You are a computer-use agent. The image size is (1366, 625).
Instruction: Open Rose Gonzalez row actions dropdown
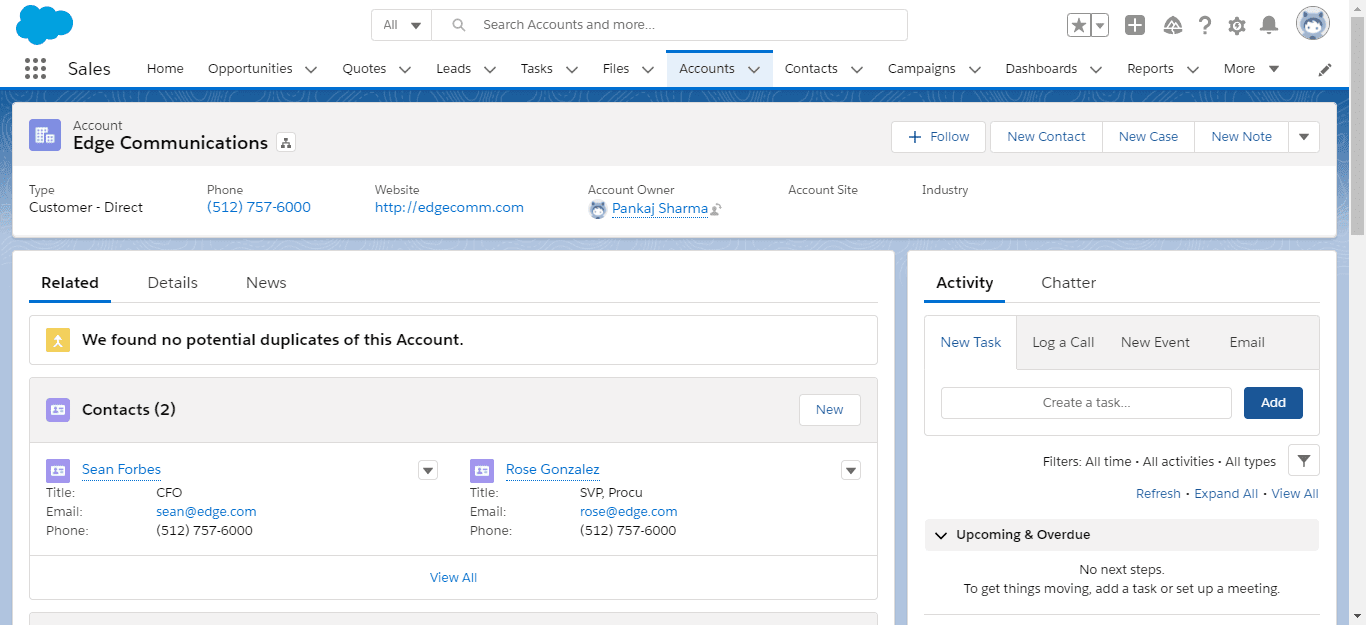point(851,470)
